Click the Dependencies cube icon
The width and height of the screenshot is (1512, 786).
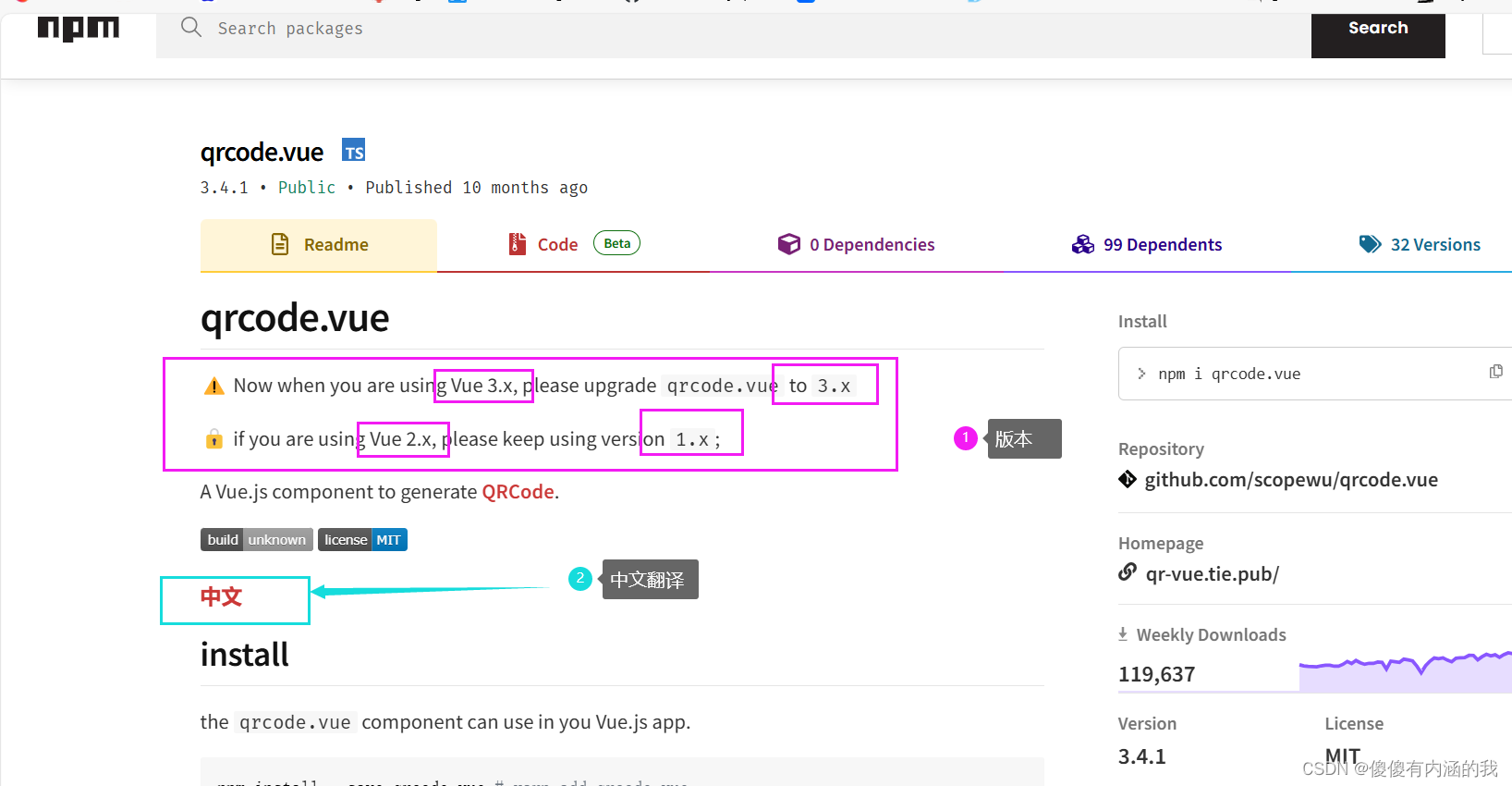click(x=789, y=244)
